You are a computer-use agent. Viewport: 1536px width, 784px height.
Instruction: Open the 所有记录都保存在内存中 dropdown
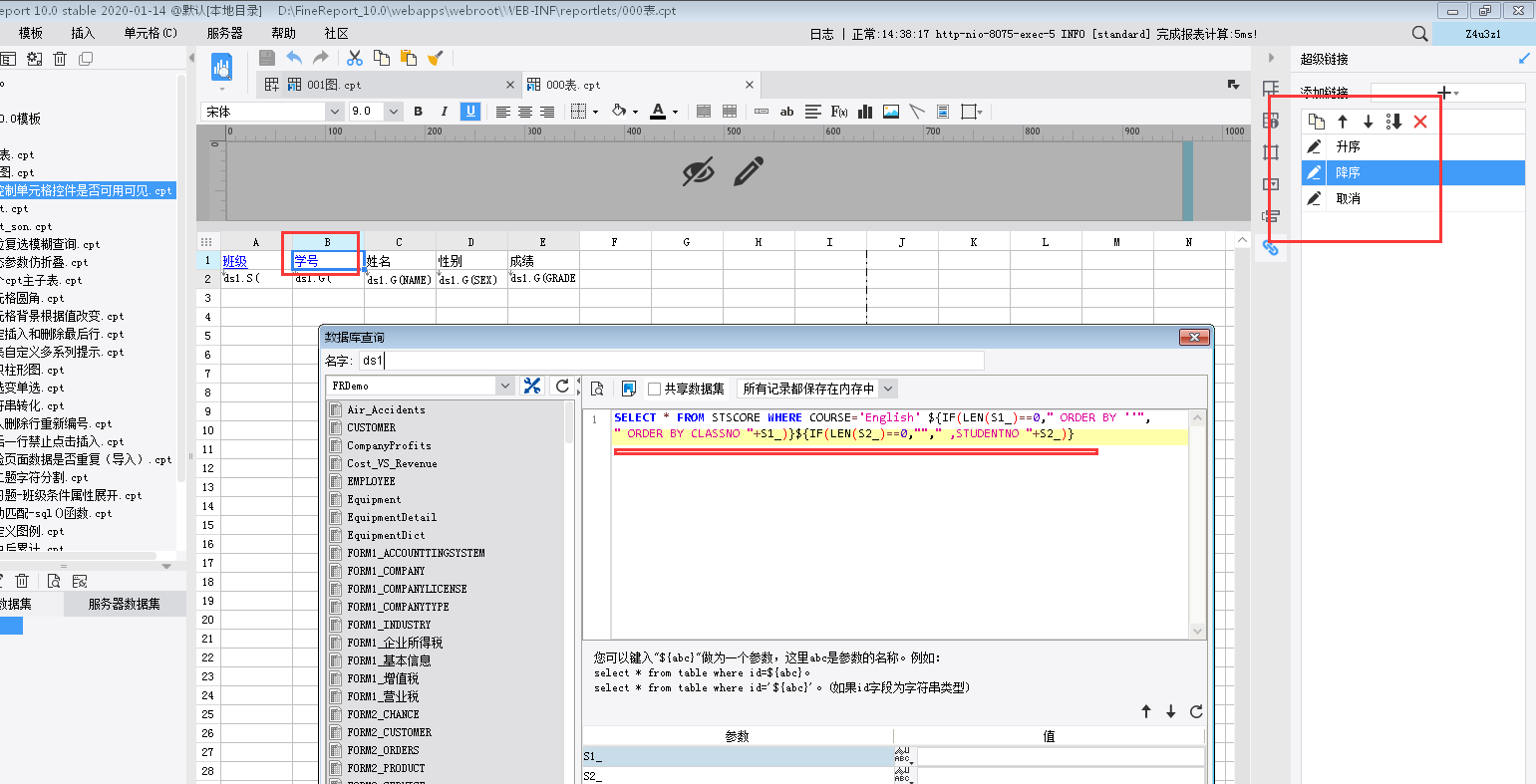point(888,389)
